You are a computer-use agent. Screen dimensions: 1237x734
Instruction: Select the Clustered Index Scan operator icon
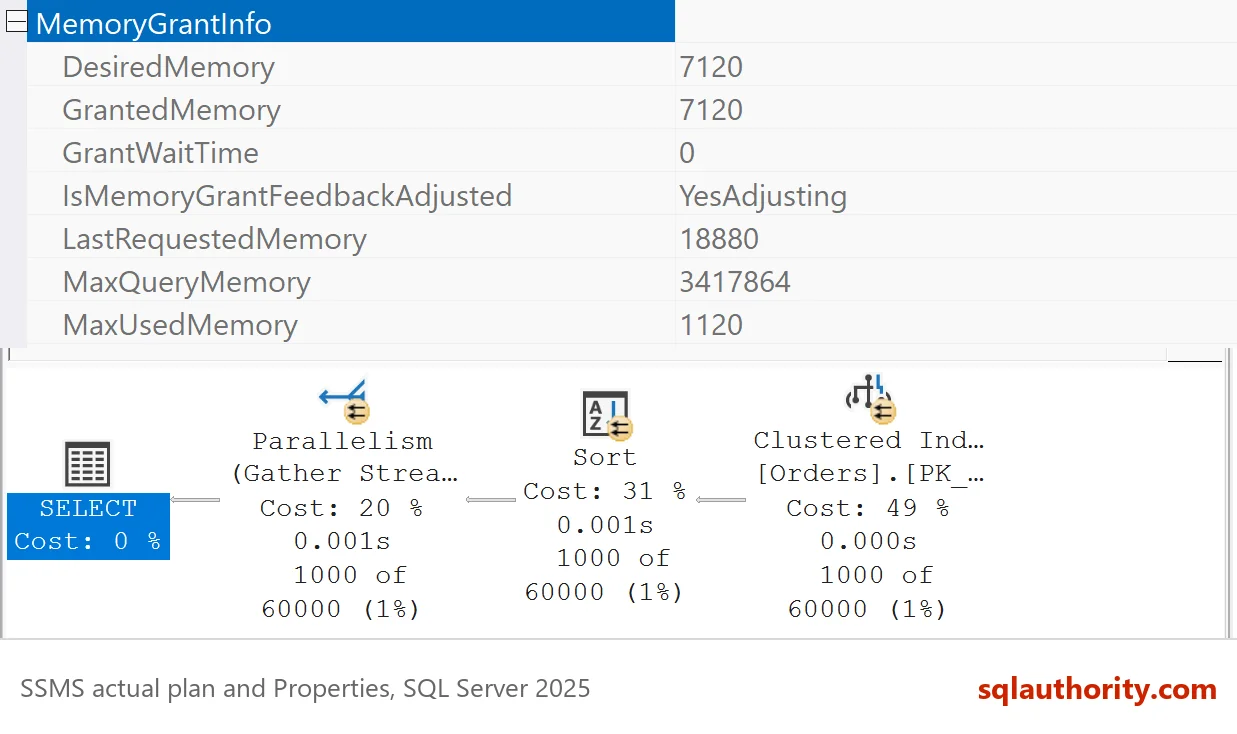(869, 398)
